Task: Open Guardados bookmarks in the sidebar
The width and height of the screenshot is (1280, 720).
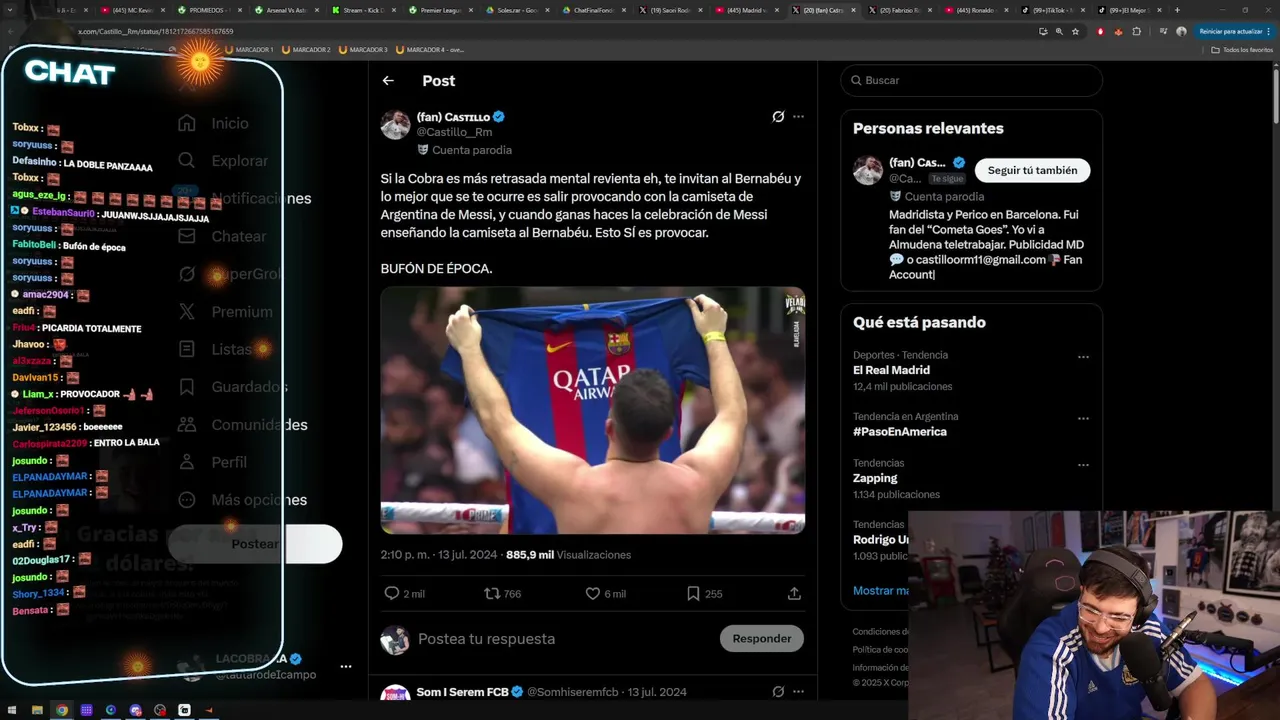Action: pyautogui.click(x=232, y=387)
